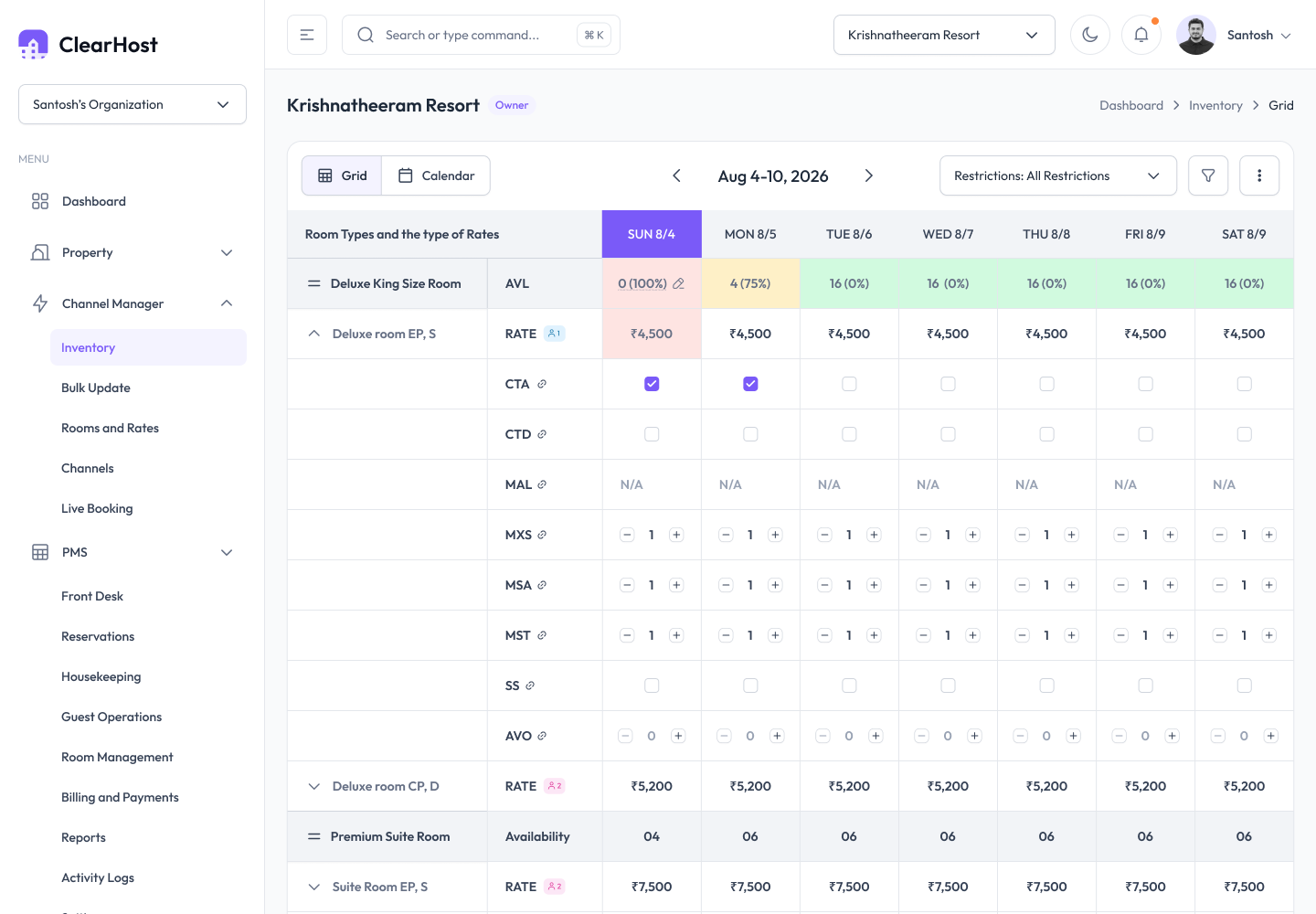Open the three-dot more options menu
Screen dimensions: 1316x914
[x=1259, y=175]
